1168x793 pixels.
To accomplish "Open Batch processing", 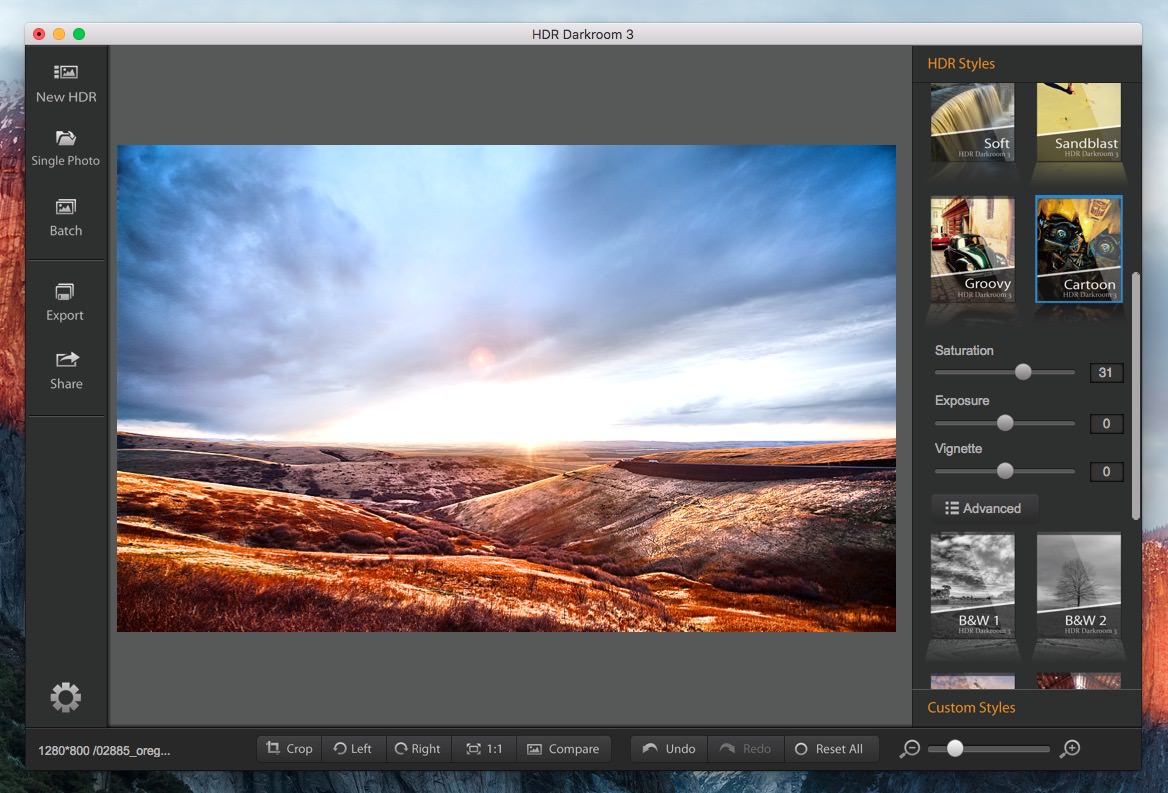I will pos(66,208).
